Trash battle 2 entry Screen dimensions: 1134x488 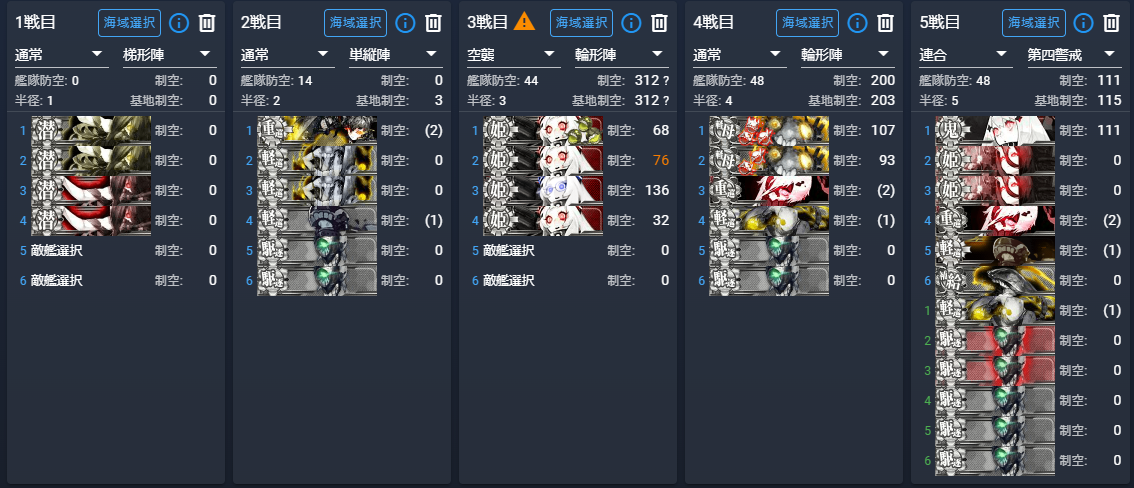(433, 23)
